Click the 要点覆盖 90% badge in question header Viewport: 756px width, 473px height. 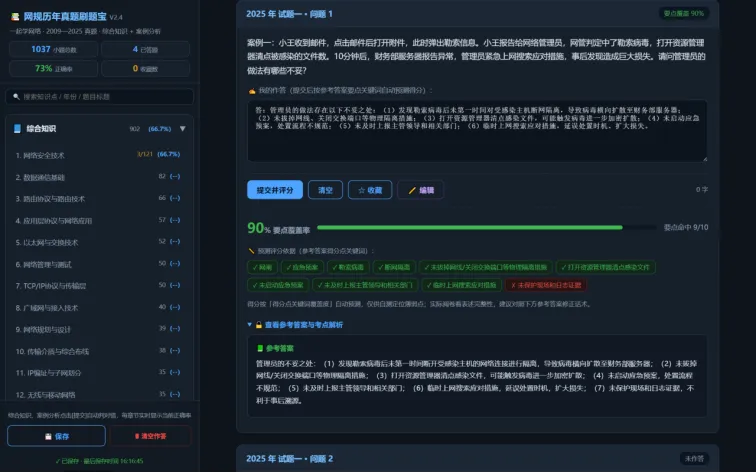[683, 14]
